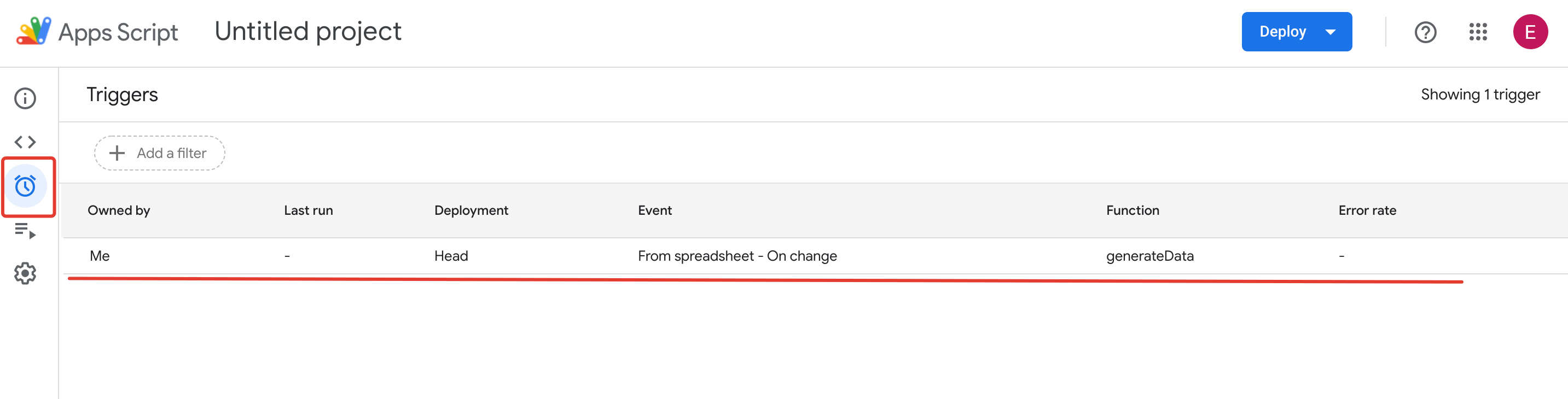
Task: Click the Head deployment cell
Action: 451,256
